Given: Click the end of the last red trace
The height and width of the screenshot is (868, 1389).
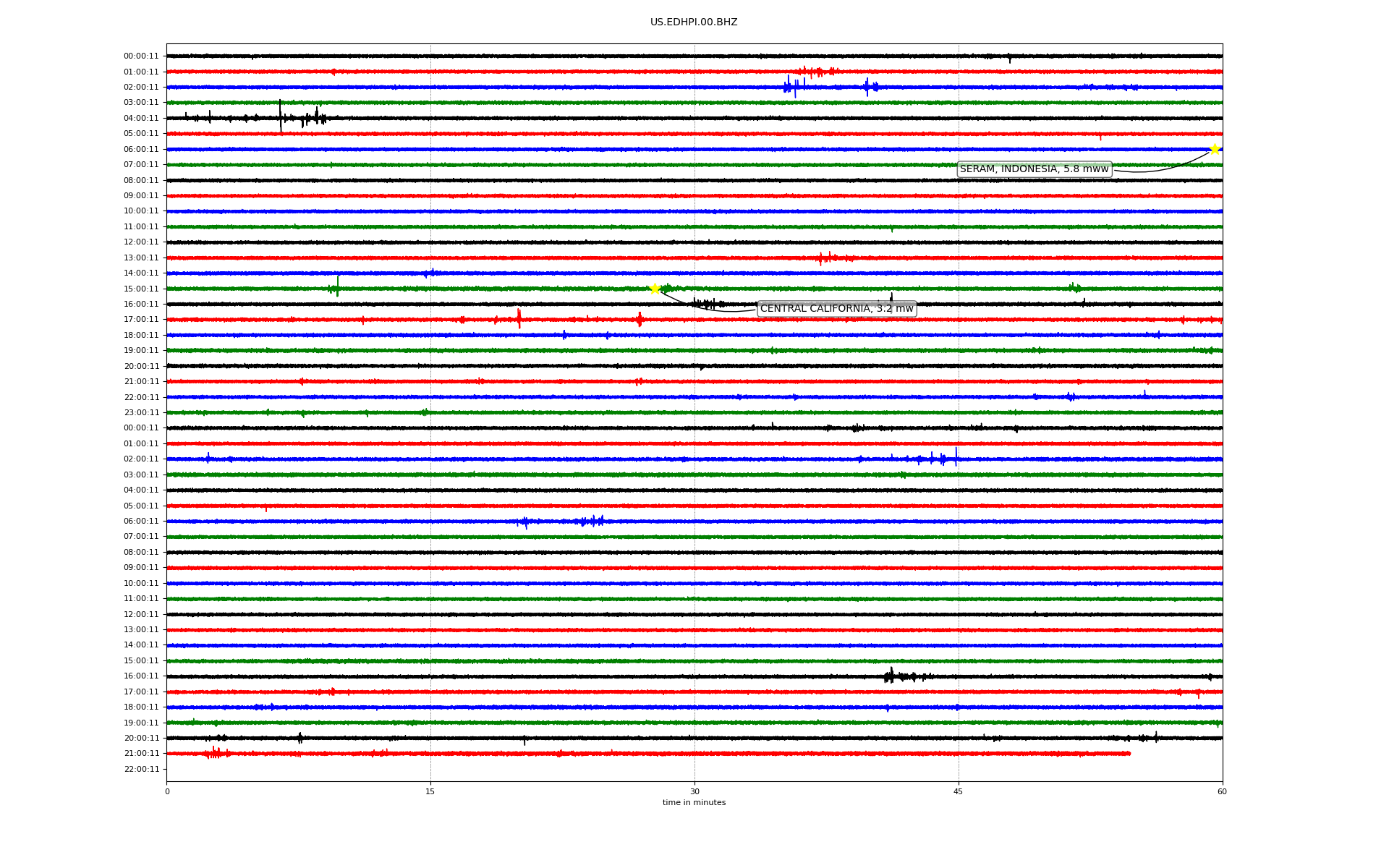Looking at the screenshot, I should [1129, 754].
